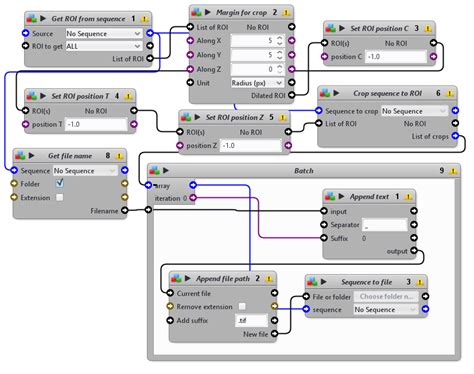
Task: Tick the Remove extension checkbox
Action: 242,306
